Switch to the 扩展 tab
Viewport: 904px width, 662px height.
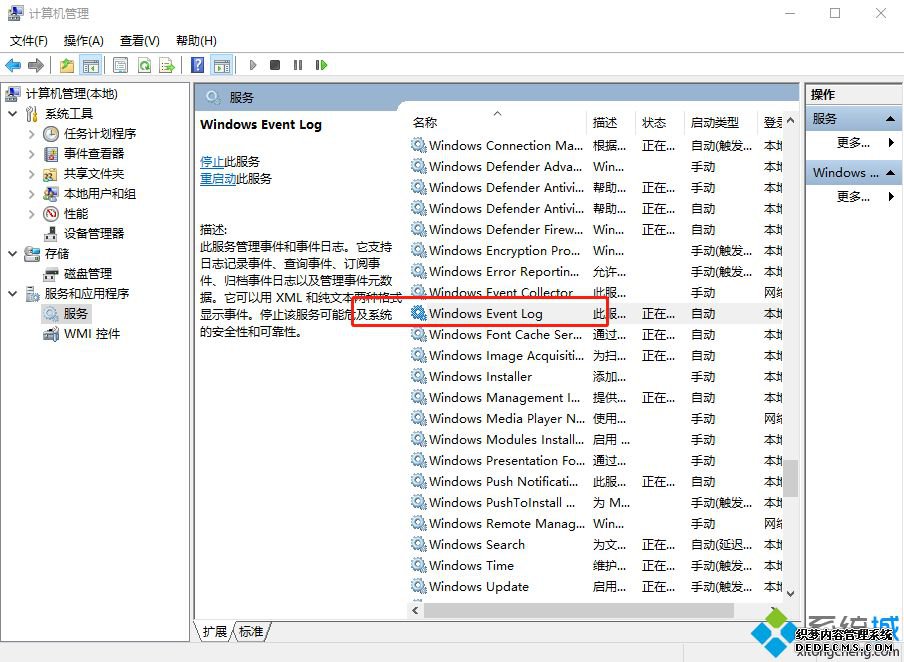[214, 631]
